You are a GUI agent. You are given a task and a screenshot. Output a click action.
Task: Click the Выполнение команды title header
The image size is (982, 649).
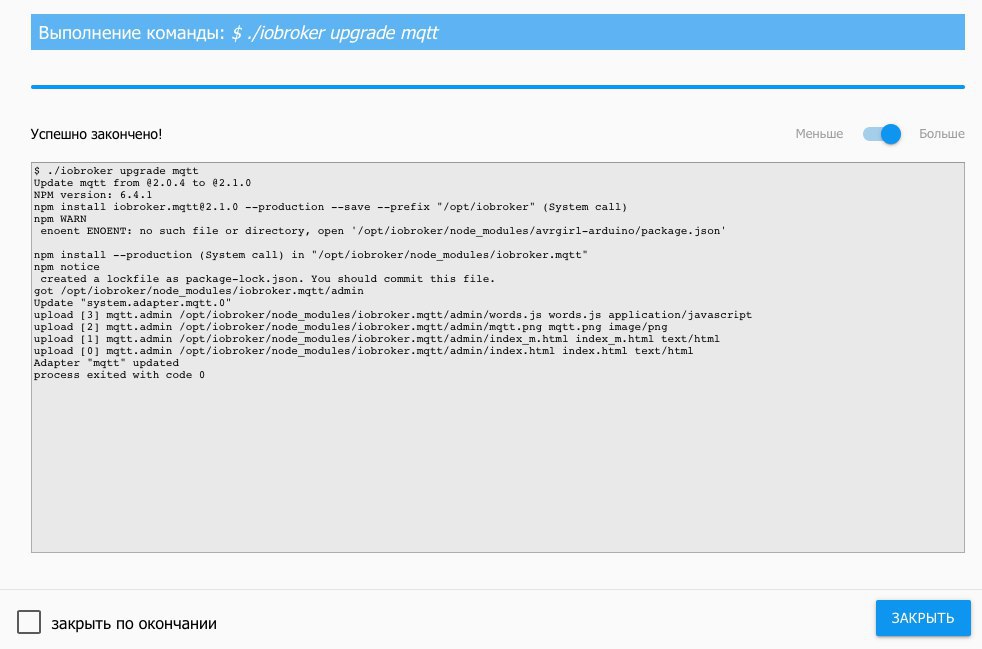(x=497, y=32)
